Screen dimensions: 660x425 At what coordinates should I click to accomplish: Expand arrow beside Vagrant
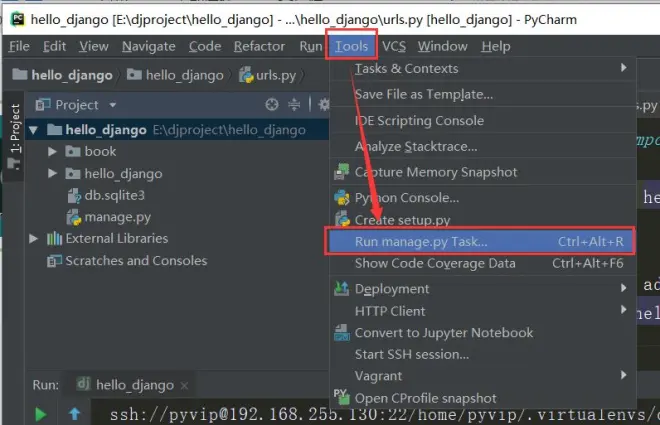(x=623, y=375)
